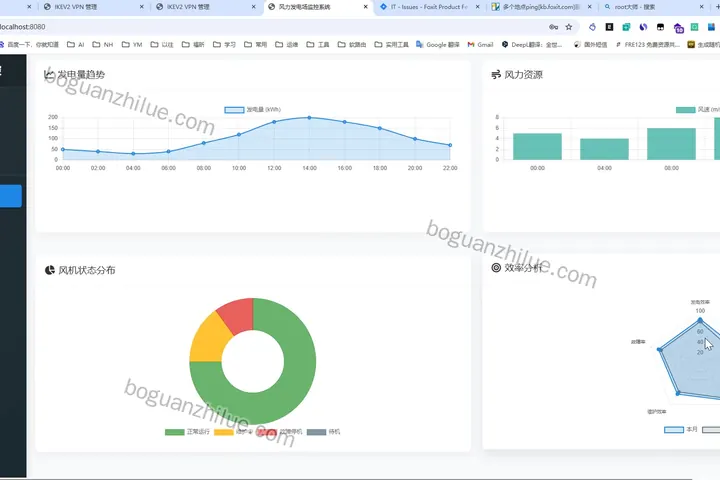Expand the 学习 bookmark folder
This screenshot has width=720, height=480.
224,45
